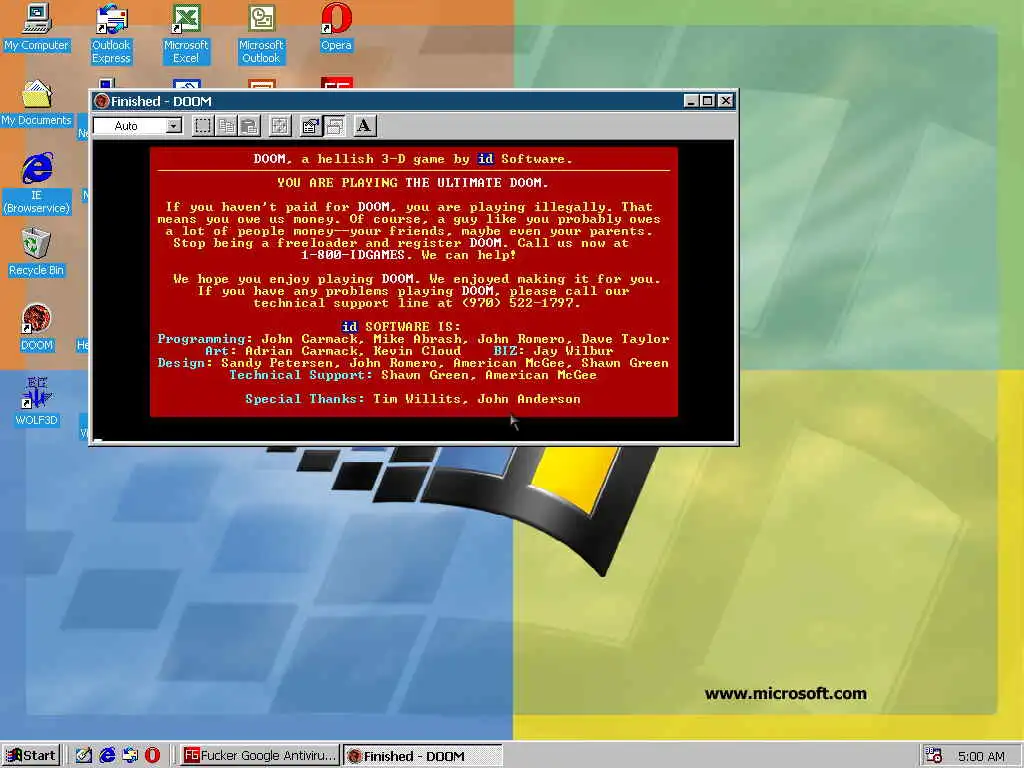
Task: Click the "Programming:" credits label
Action: click(205, 339)
